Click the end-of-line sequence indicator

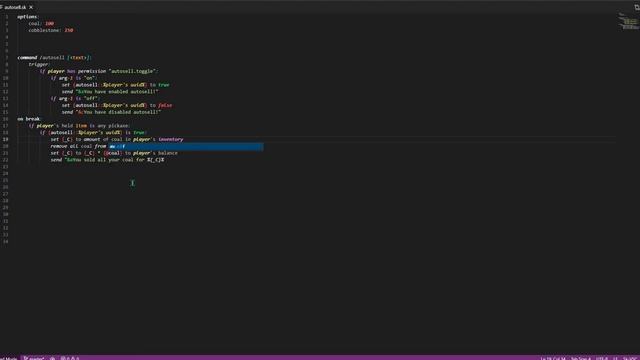click(616, 358)
